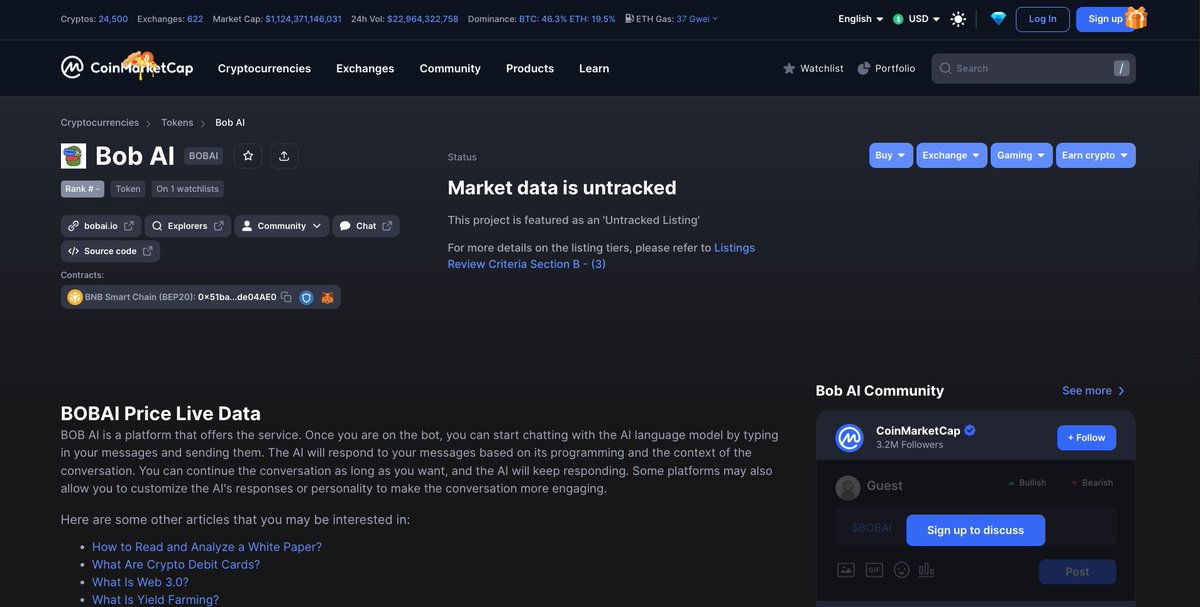
Task: Click the 'Rank # -' badge
Action: tap(82, 189)
